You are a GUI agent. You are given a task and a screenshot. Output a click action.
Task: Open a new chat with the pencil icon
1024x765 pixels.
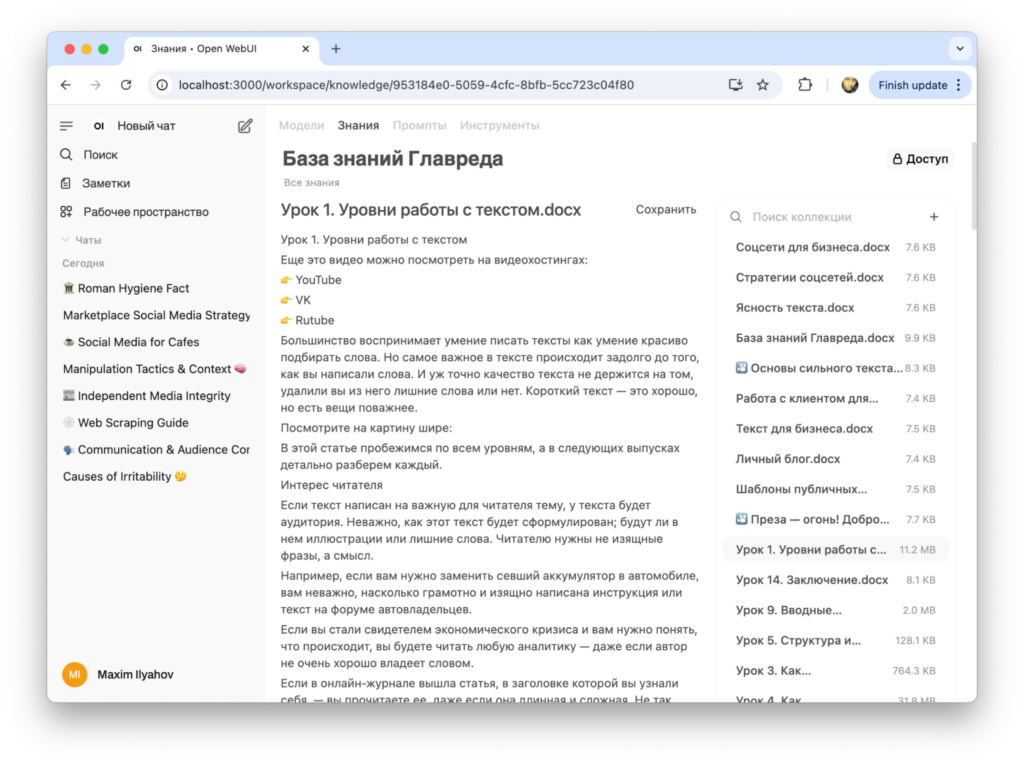[244, 125]
